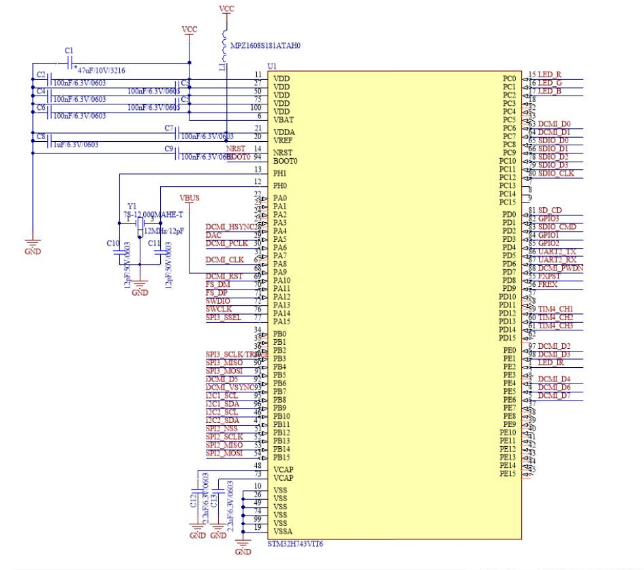The width and height of the screenshot is (644, 570).
Task: Select the DCMI_PCLK net label
Action: coord(227,243)
